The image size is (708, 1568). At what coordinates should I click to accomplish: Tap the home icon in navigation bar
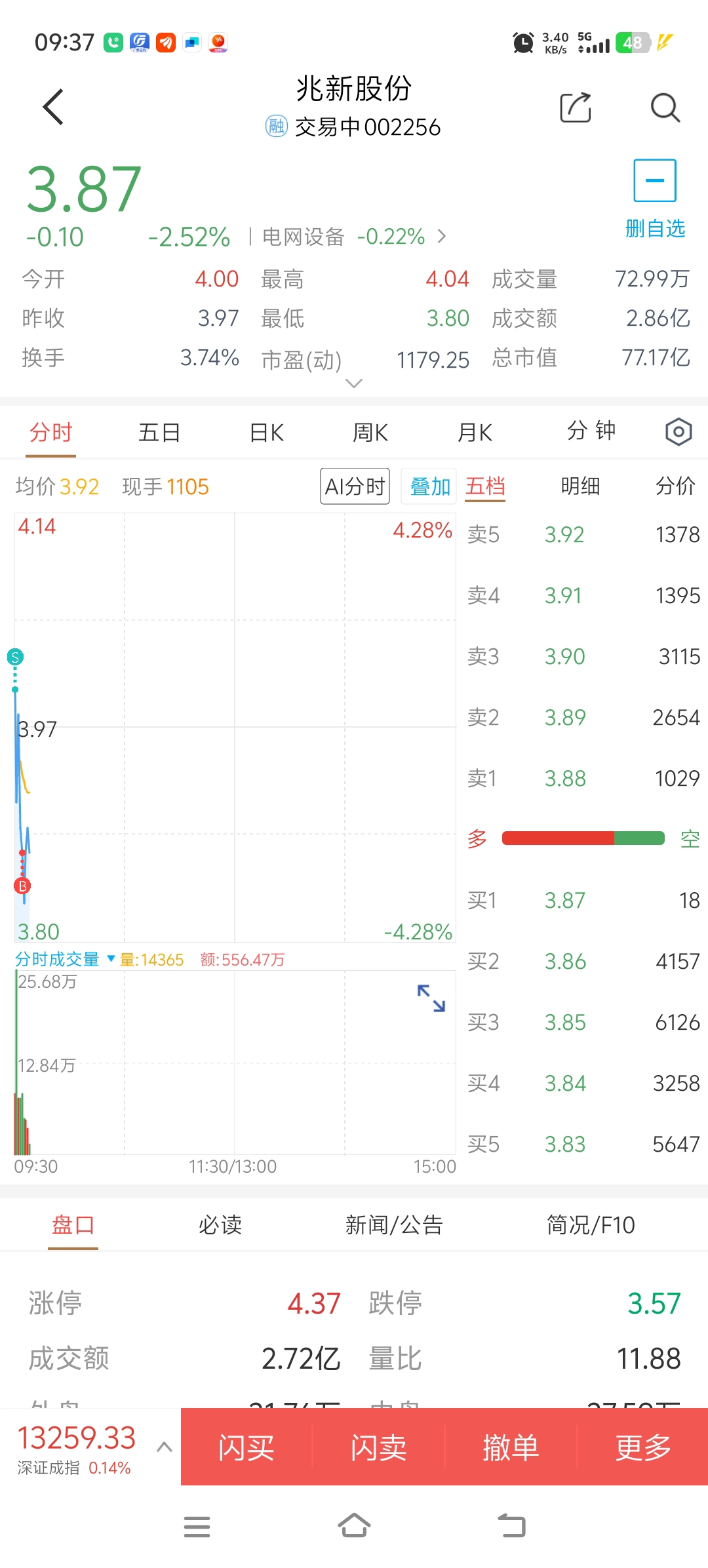click(354, 1526)
